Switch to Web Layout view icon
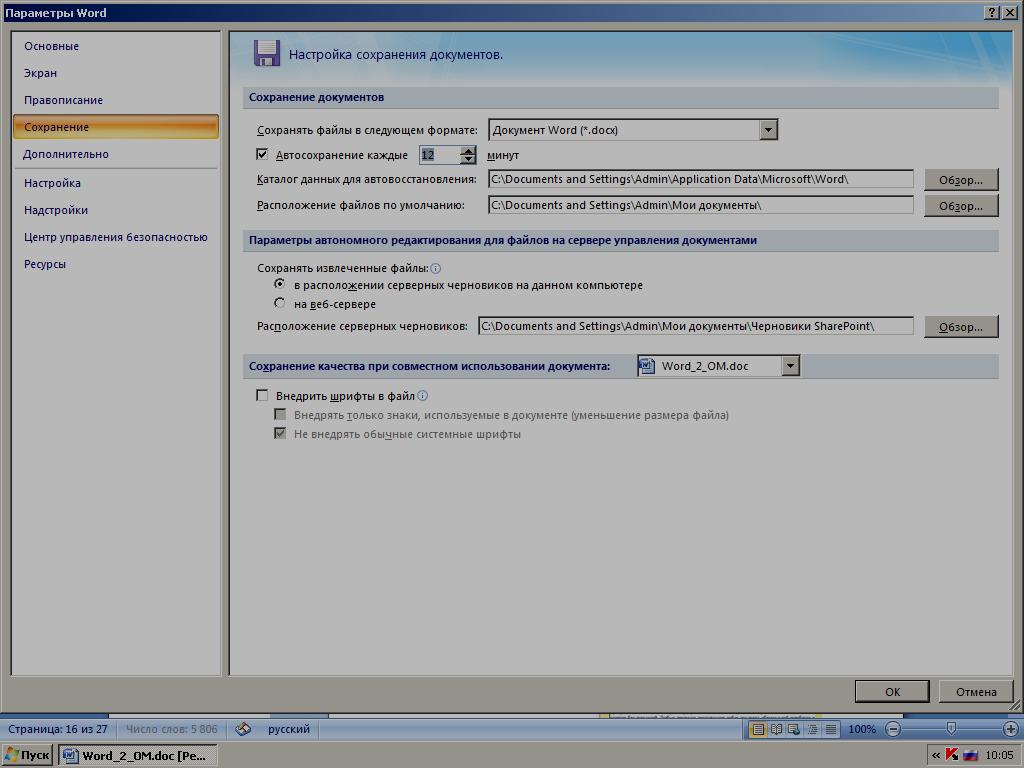The width and height of the screenshot is (1024, 768). (x=794, y=729)
